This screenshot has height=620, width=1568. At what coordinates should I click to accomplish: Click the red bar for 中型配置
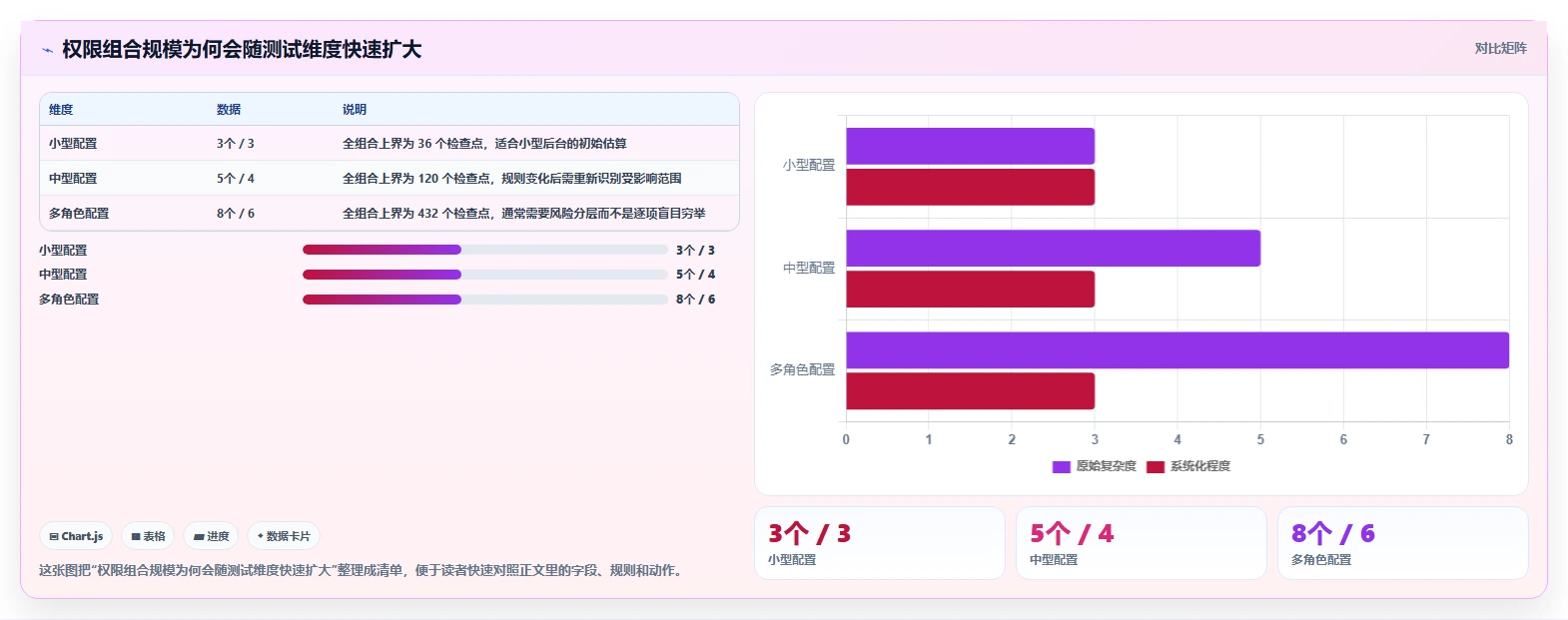coord(970,289)
